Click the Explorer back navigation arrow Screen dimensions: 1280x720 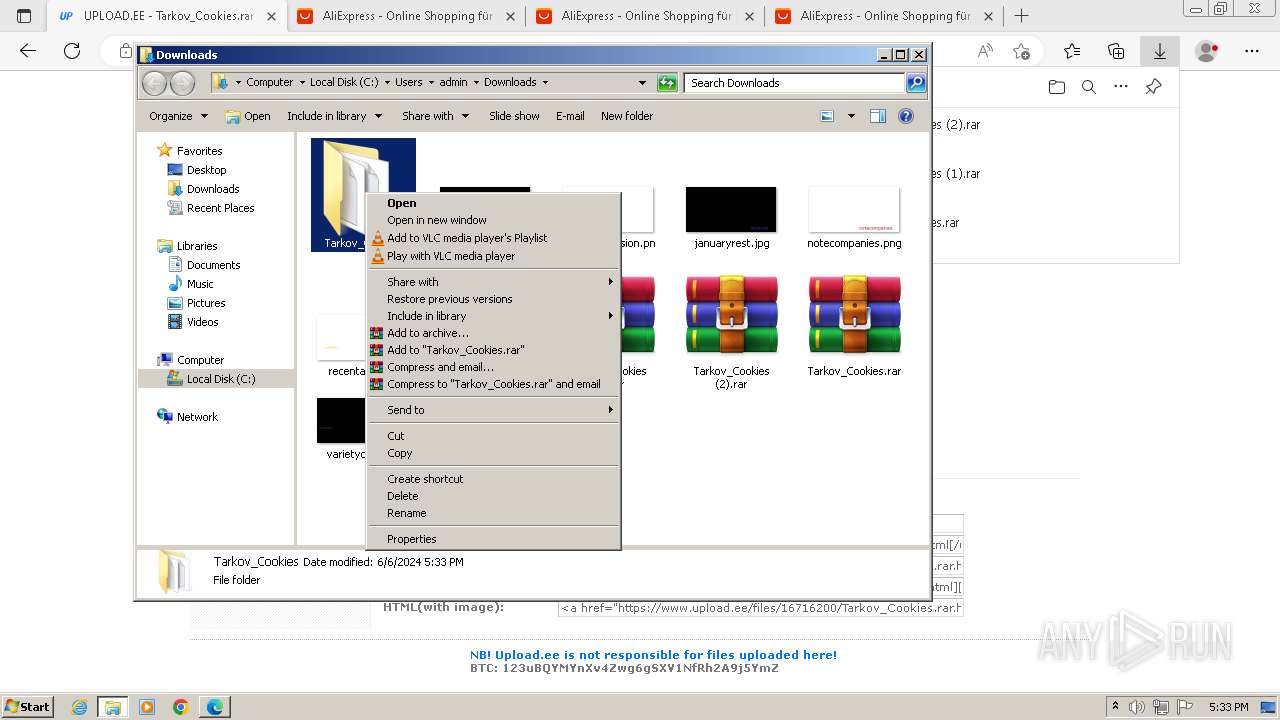(155, 83)
